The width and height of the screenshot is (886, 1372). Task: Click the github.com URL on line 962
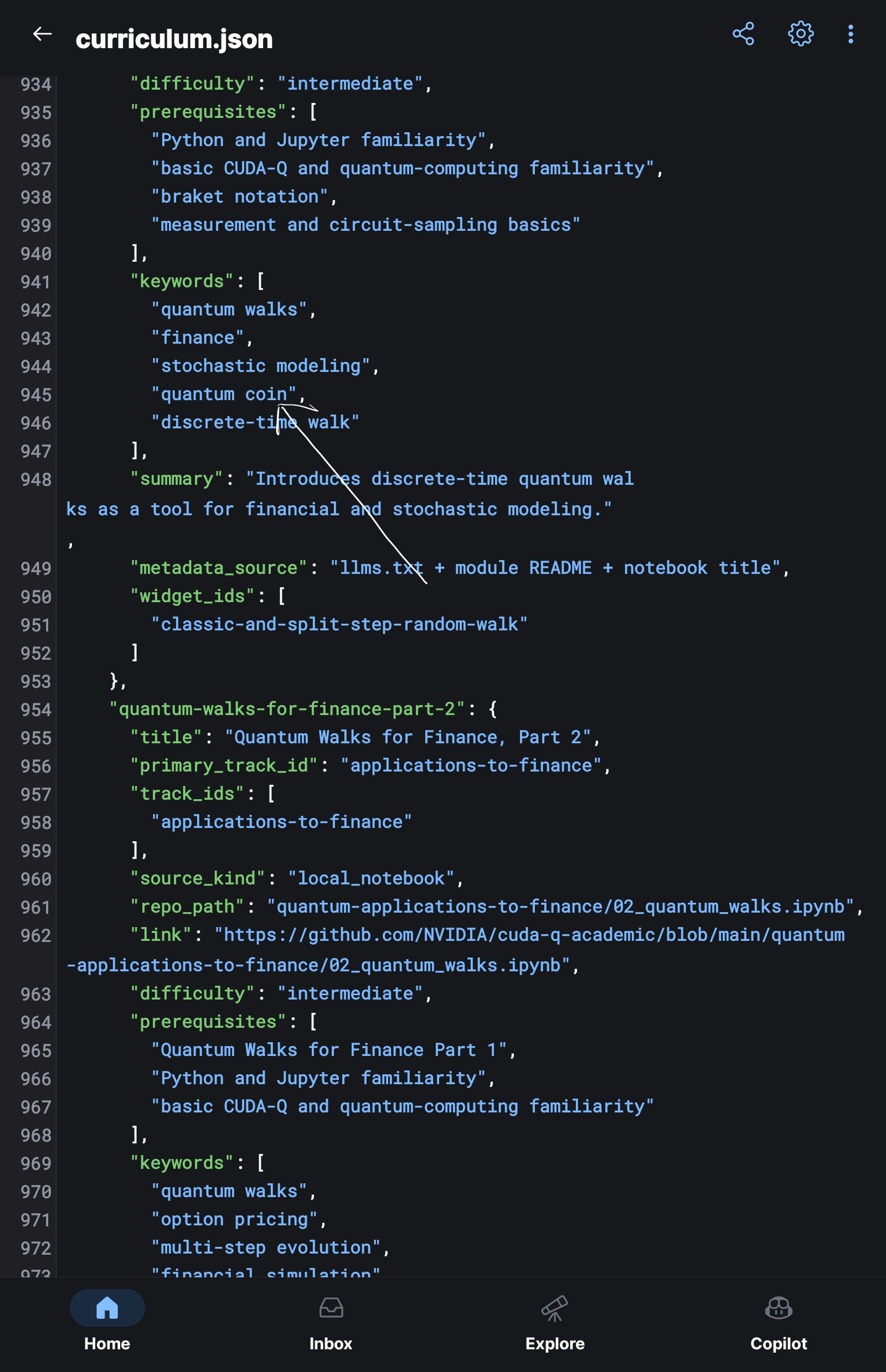455,949
